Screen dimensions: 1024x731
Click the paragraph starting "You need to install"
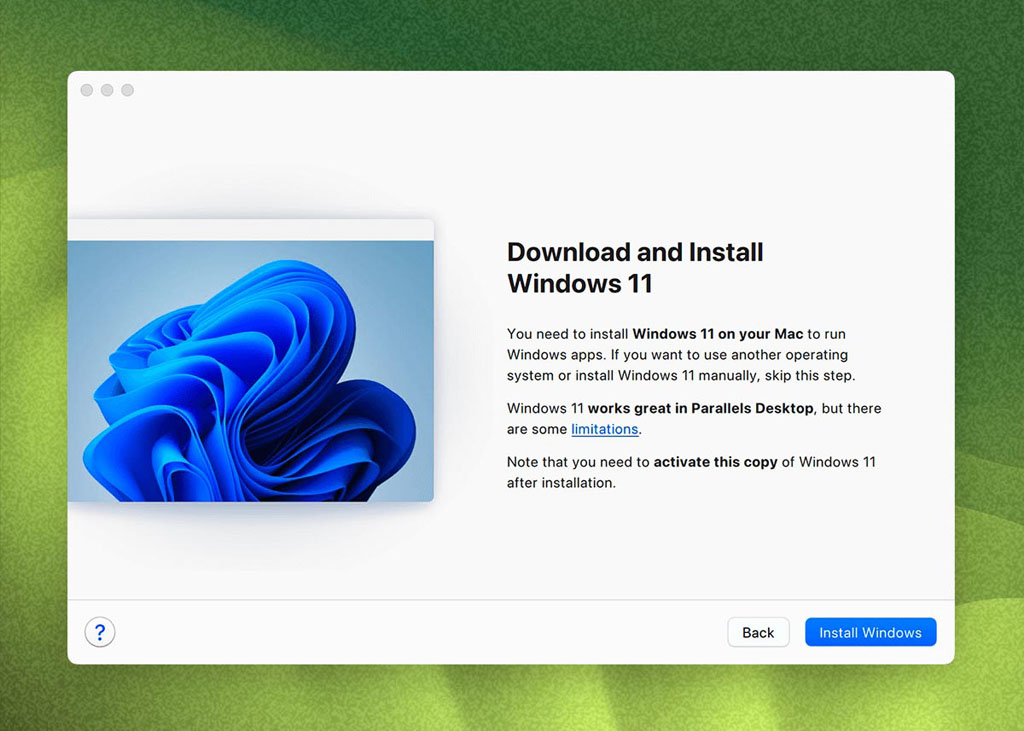pyautogui.click(x=680, y=355)
